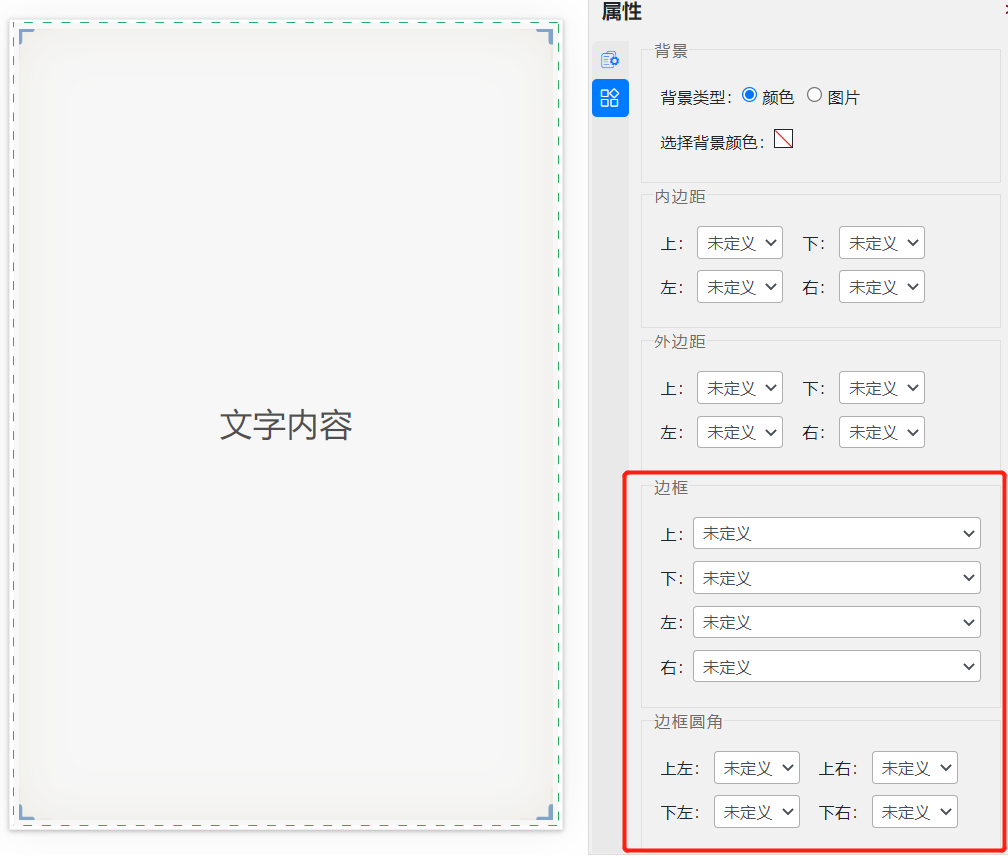Select the 图片 background type radio

pyautogui.click(x=814, y=95)
